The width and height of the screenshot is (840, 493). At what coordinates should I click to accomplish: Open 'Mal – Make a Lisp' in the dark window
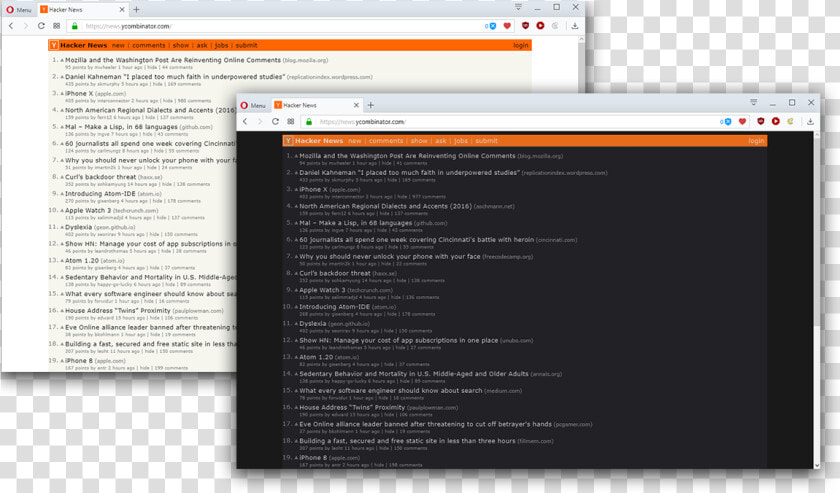356,223
